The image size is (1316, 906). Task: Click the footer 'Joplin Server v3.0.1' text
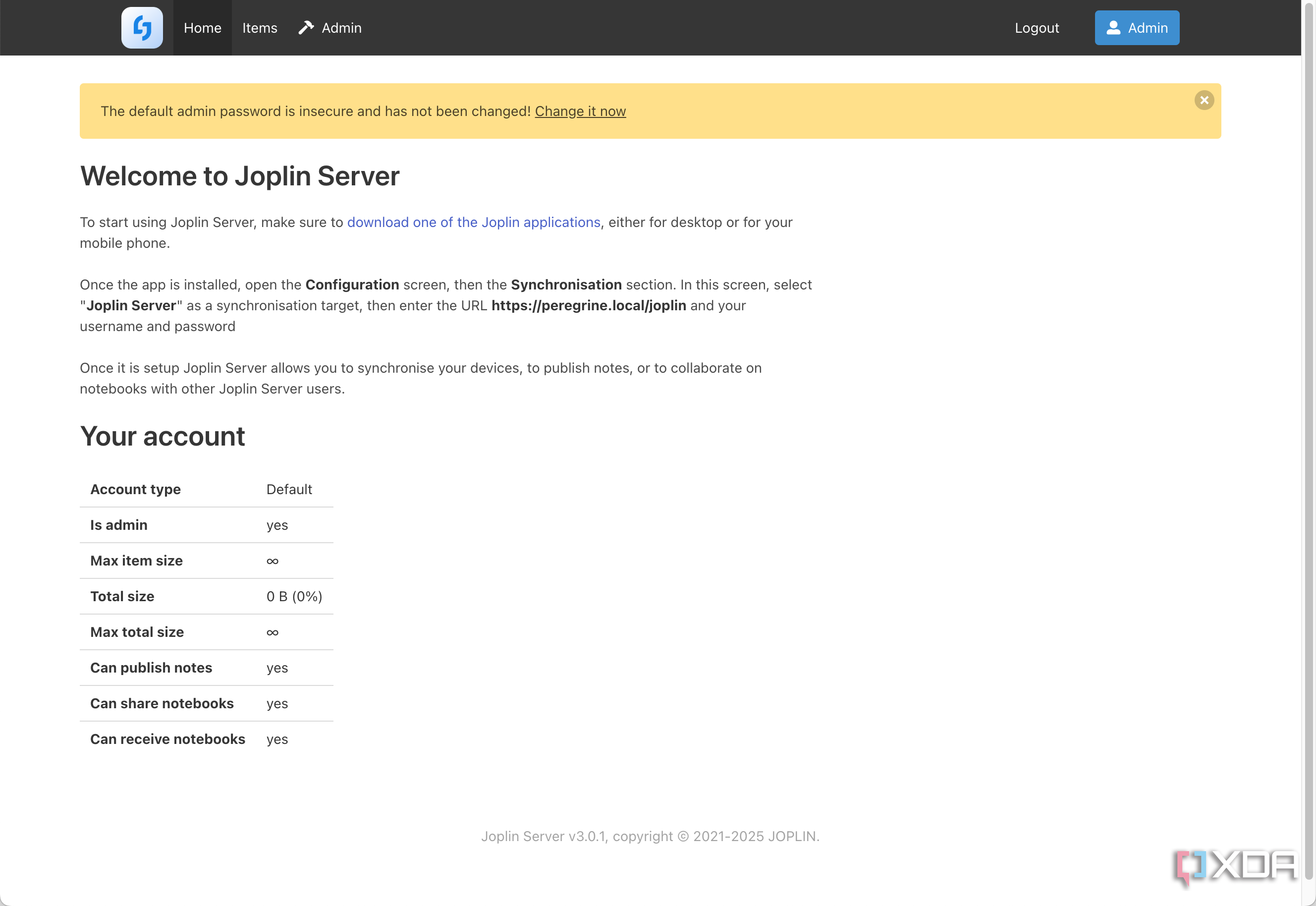(543, 836)
